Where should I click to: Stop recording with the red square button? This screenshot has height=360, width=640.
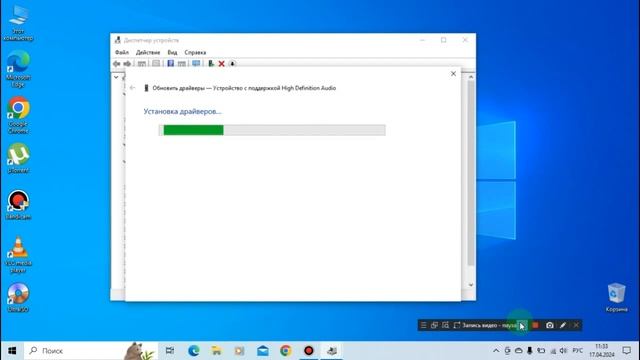click(x=536, y=325)
